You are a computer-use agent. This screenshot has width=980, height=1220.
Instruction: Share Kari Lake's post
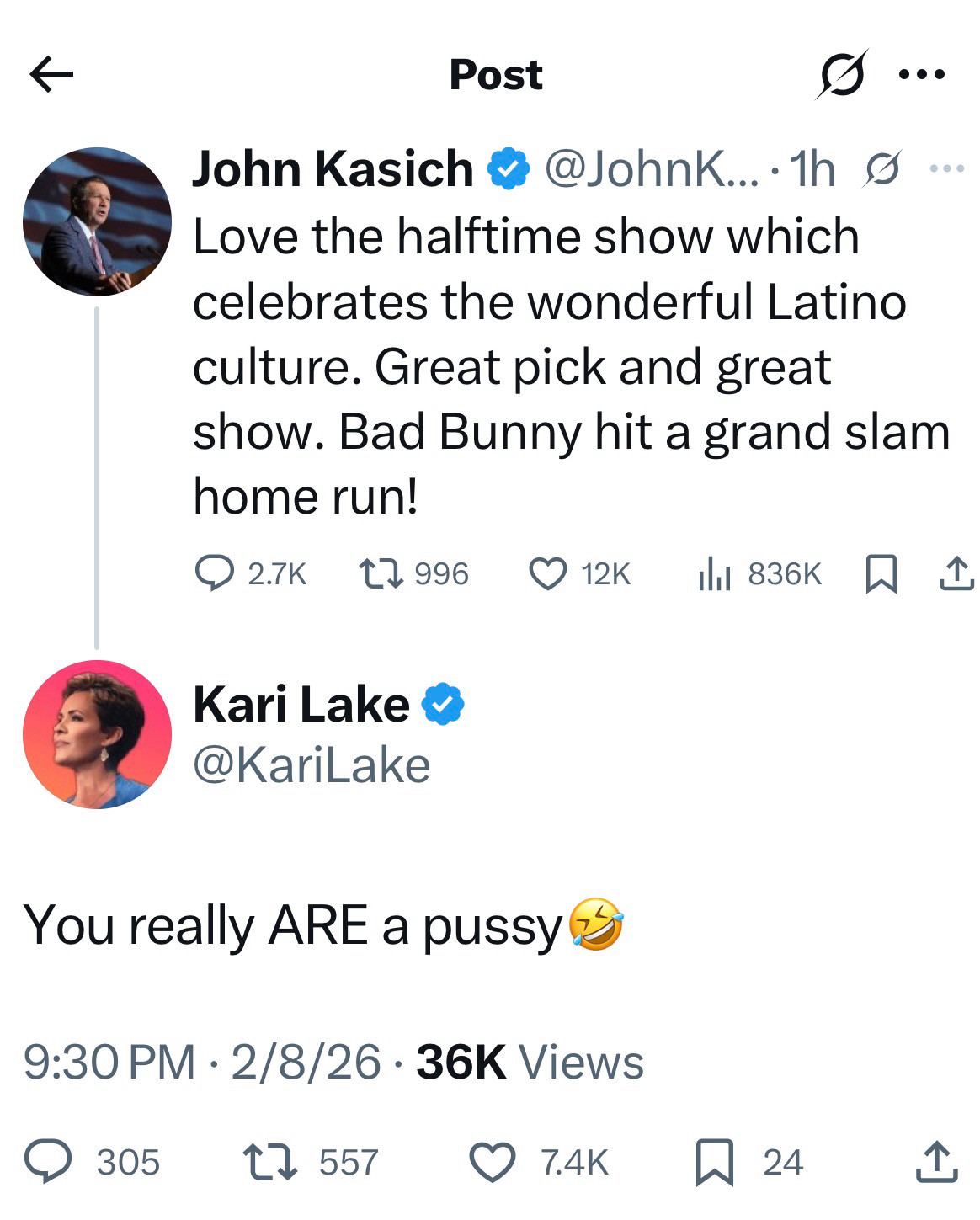coord(936,1161)
